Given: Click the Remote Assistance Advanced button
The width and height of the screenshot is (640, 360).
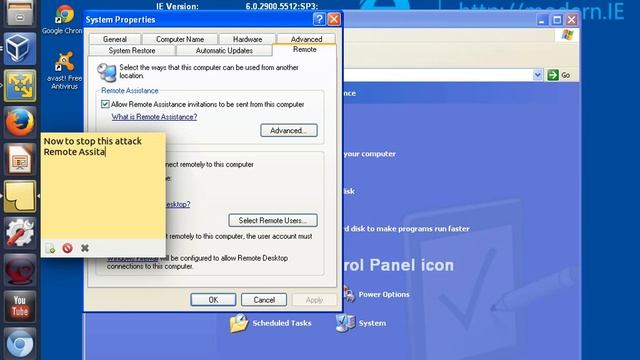Looking at the screenshot, I should click(x=289, y=131).
